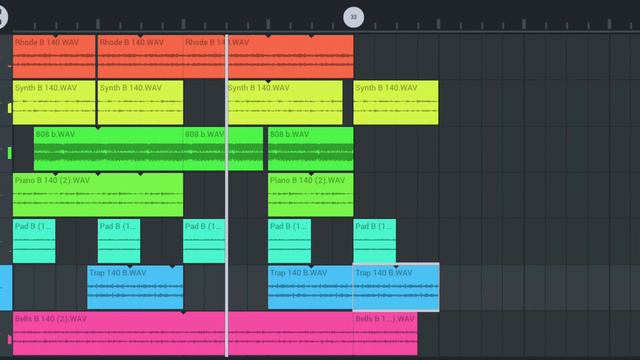Select the third Pad B clip

(x=204, y=241)
